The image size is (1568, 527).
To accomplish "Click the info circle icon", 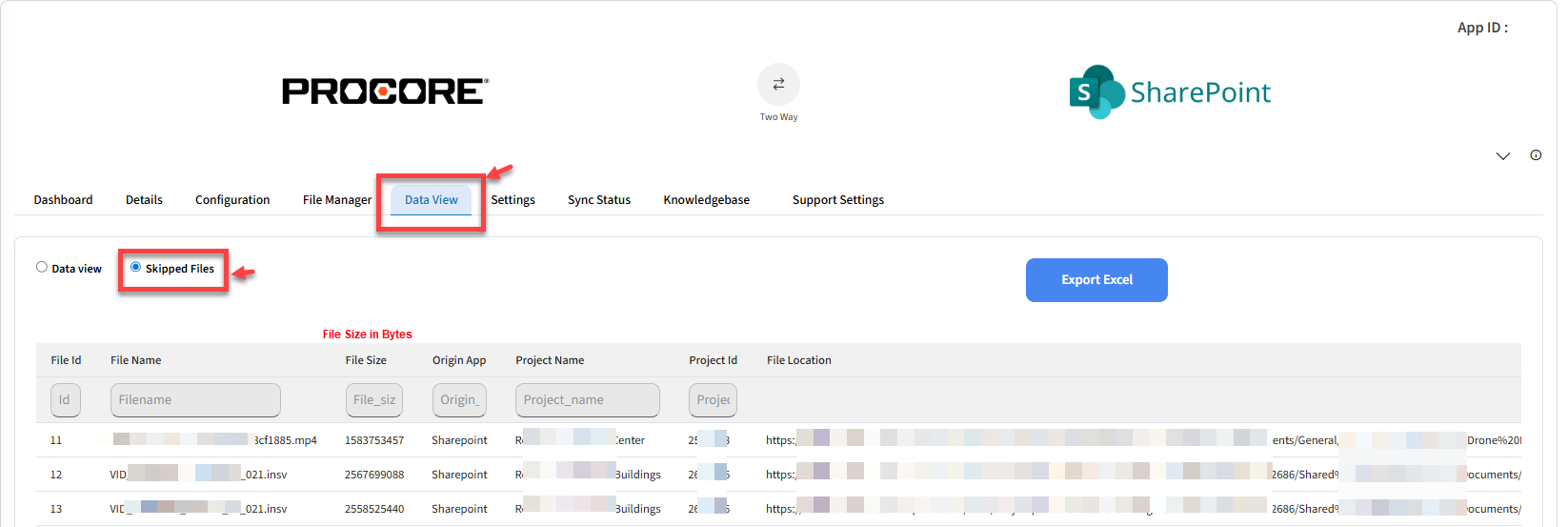I will click(1536, 155).
